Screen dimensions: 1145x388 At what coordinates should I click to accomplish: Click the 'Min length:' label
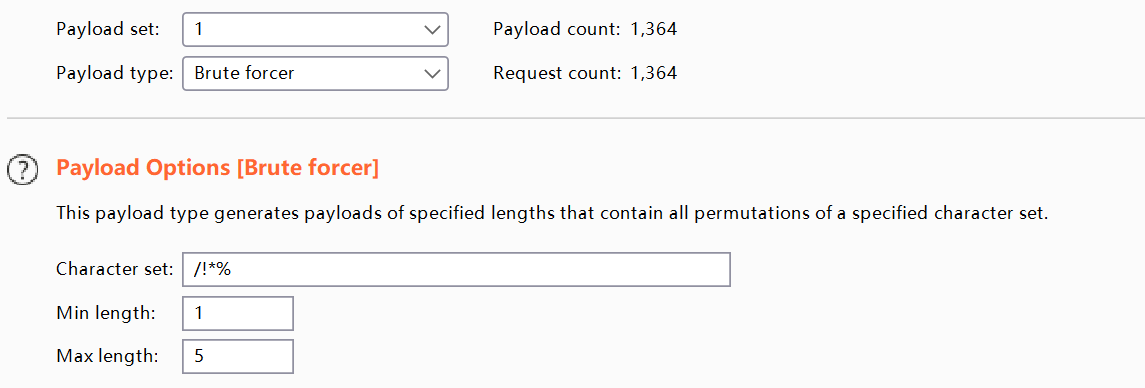(106, 313)
